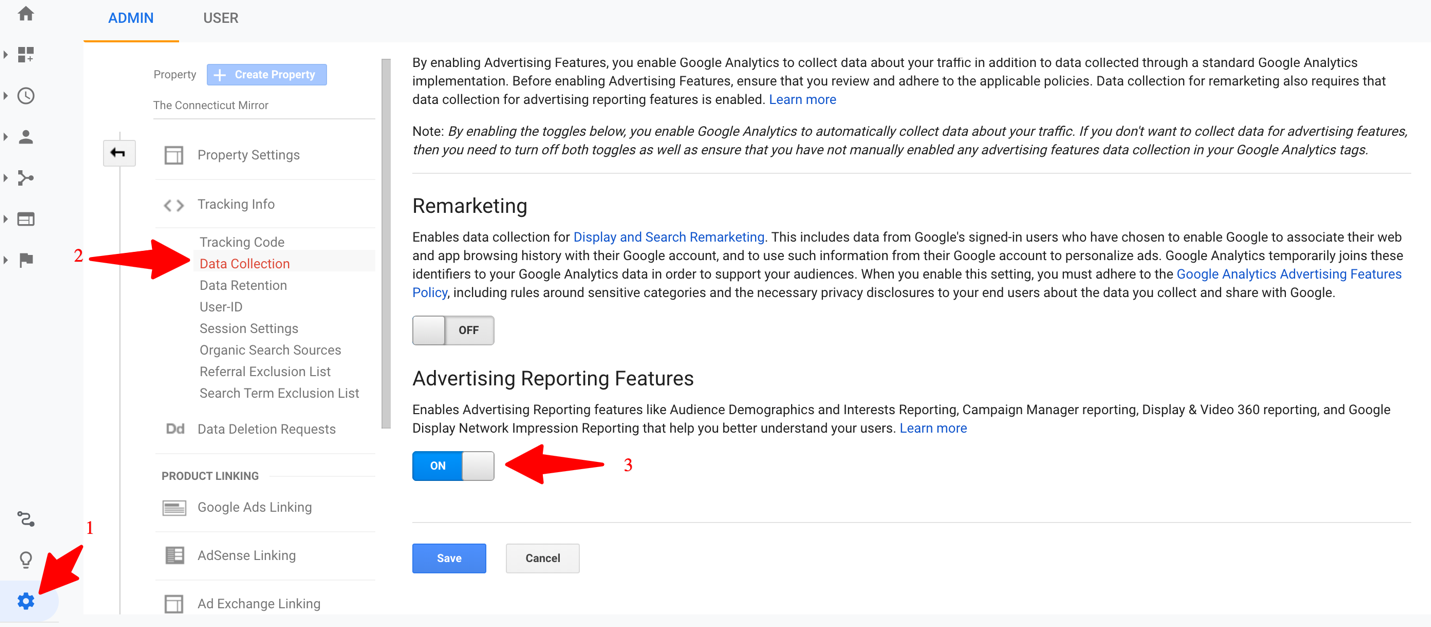Open Google Ads Linking menu item

(x=254, y=507)
